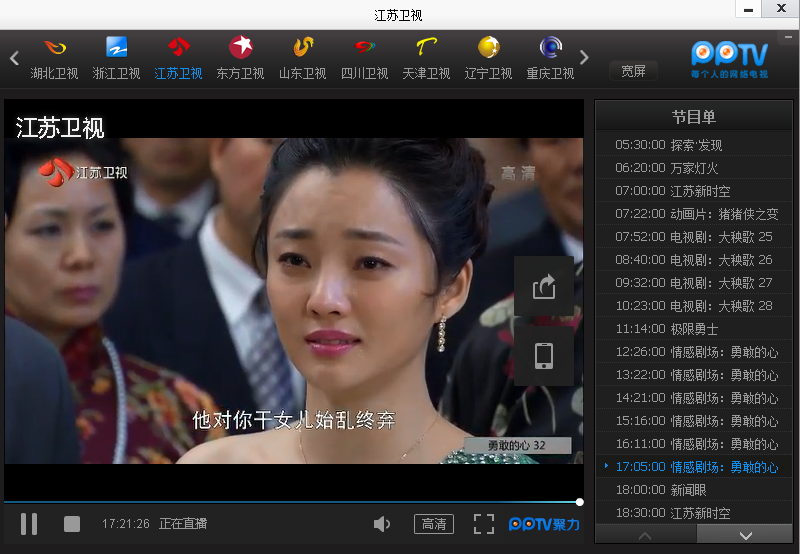Click the share icon on video
Image resolution: width=800 pixels, height=554 pixels.
[x=544, y=286]
